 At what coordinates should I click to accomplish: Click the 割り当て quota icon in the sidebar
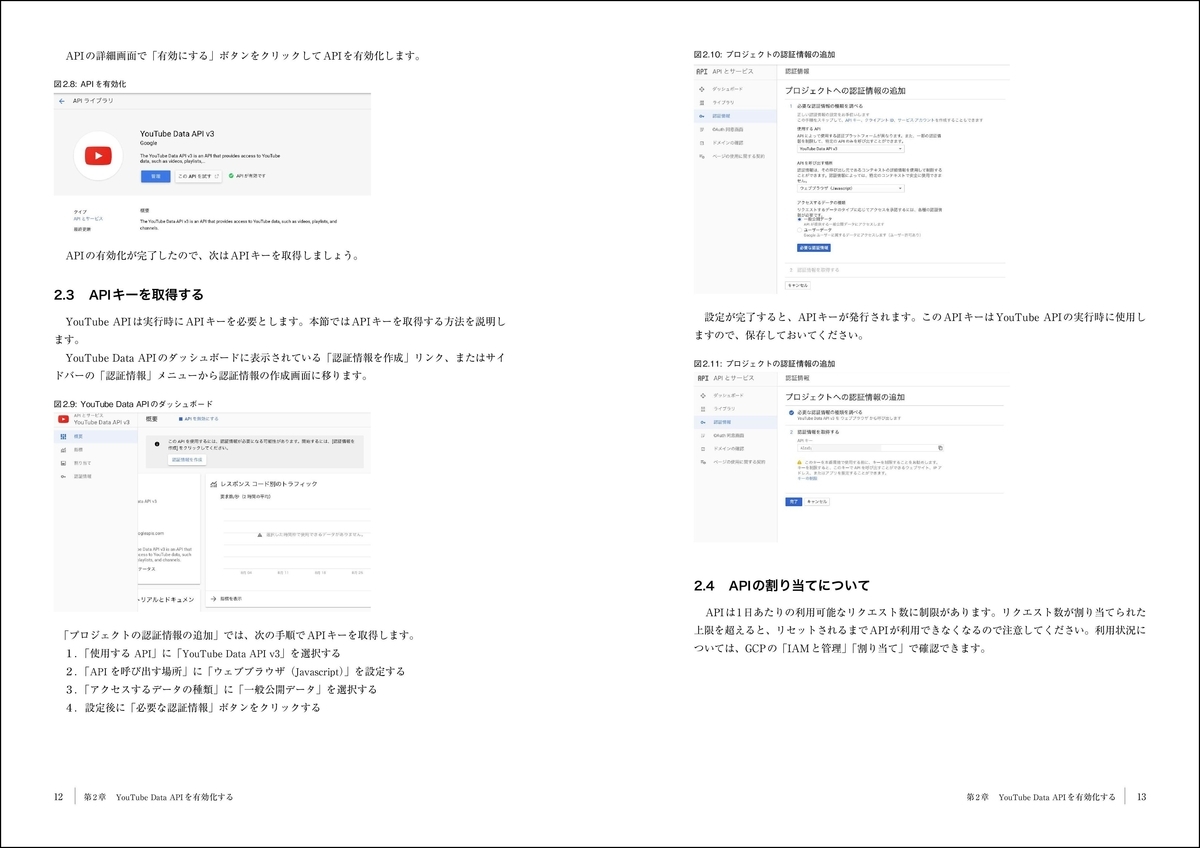click(62, 462)
